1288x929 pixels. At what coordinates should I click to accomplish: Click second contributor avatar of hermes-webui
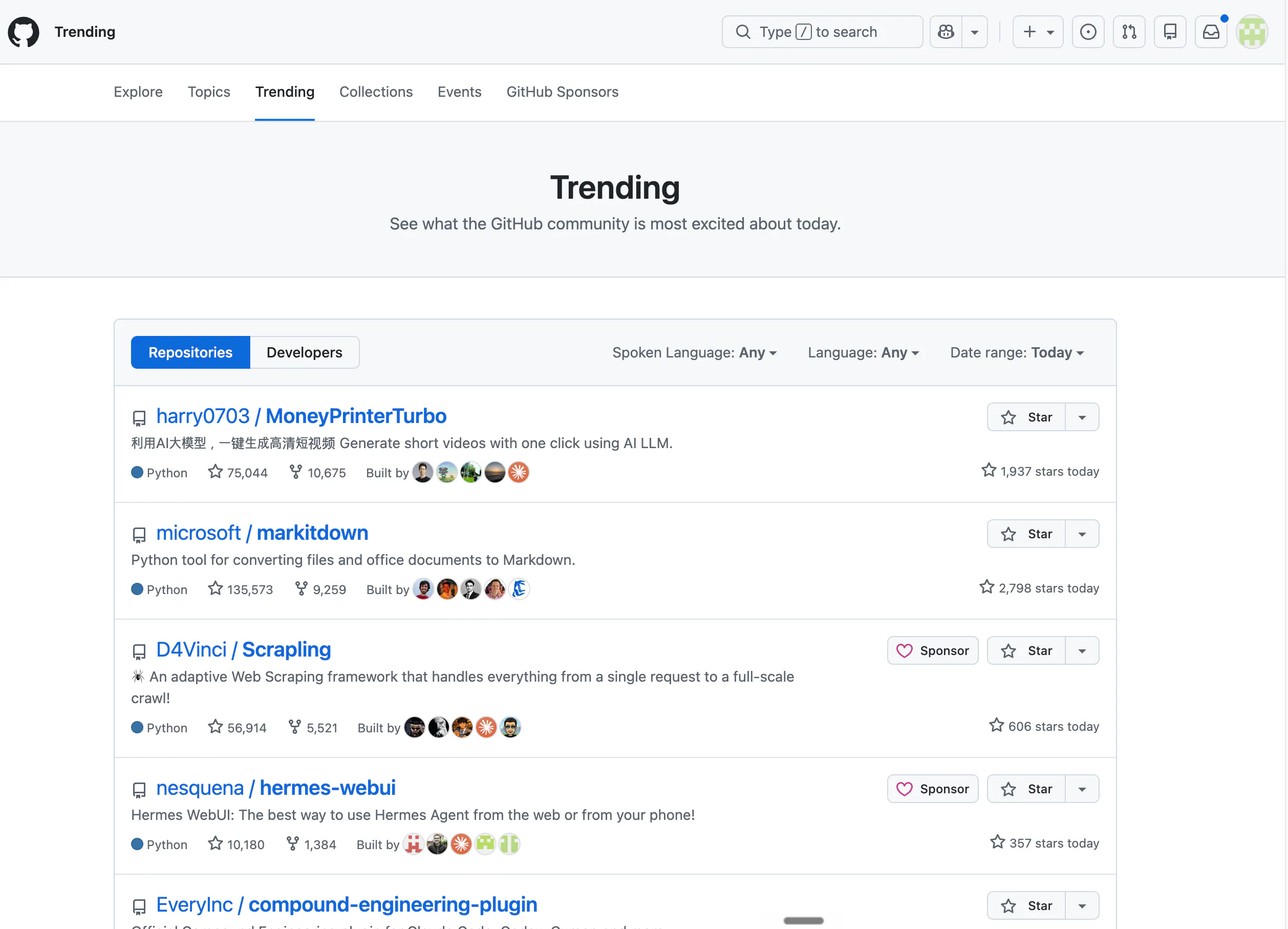point(437,844)
